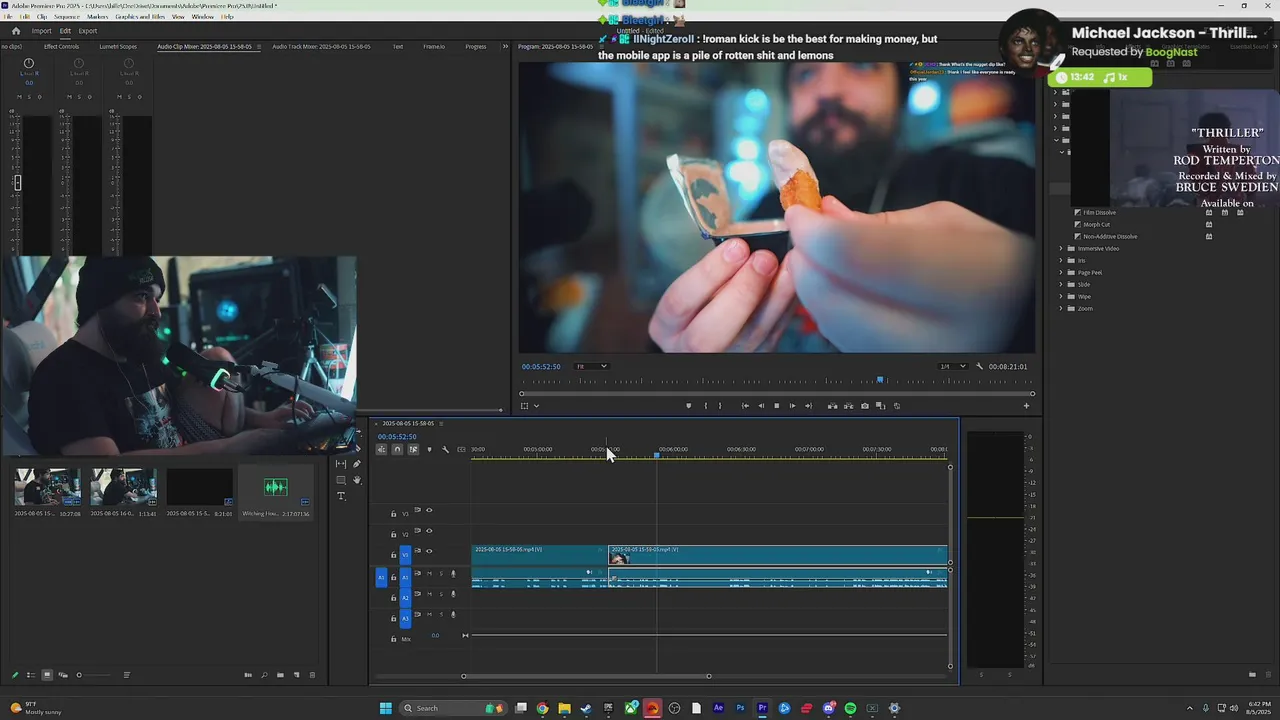Click Program Monitor playhead marker
Screen dimensions: 1280x720
coord(880,380)
